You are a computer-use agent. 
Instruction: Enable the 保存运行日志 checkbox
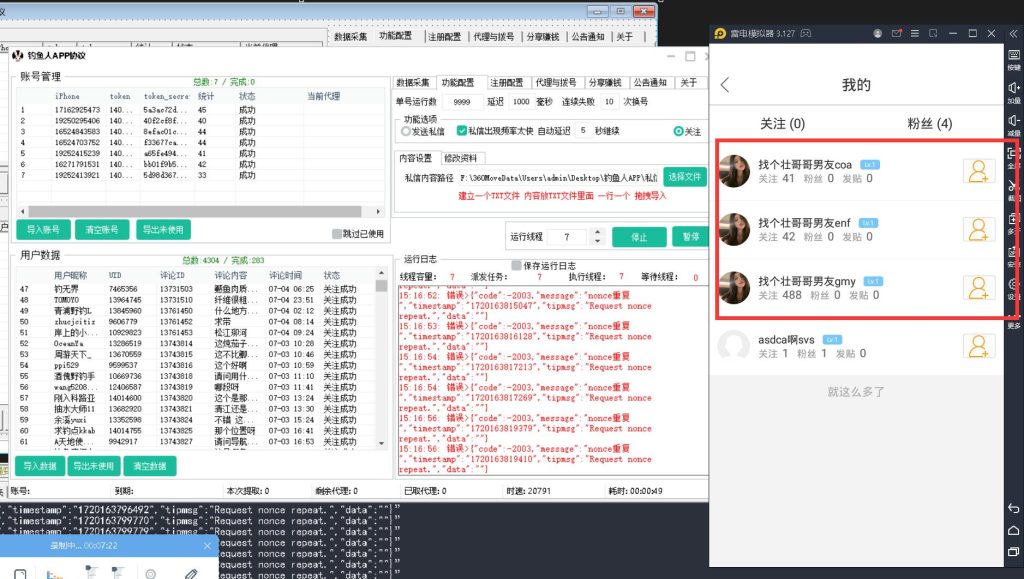[516, 265]
